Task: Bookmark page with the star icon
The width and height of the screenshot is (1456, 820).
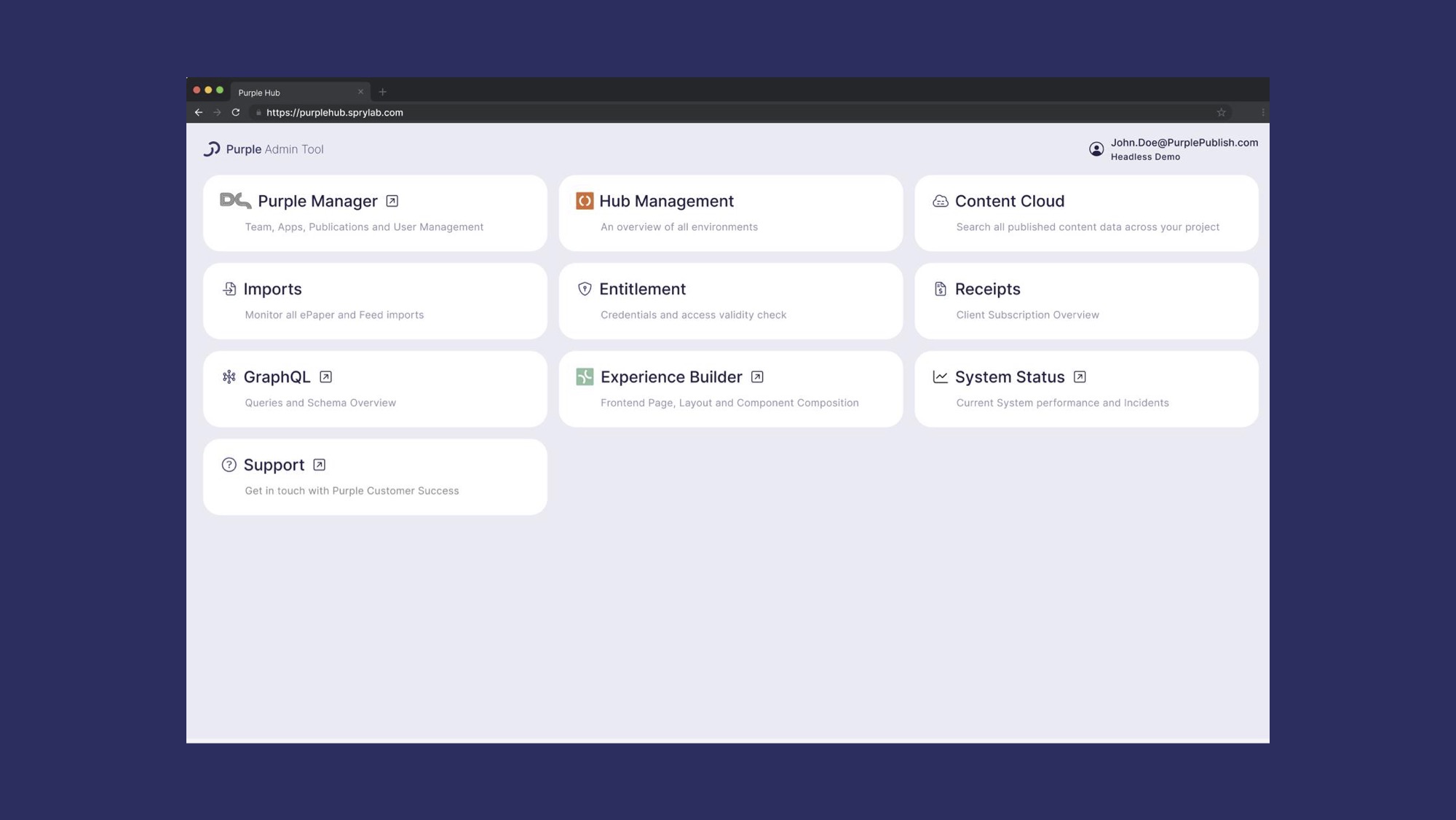Action: click(x=1221, y=112)
